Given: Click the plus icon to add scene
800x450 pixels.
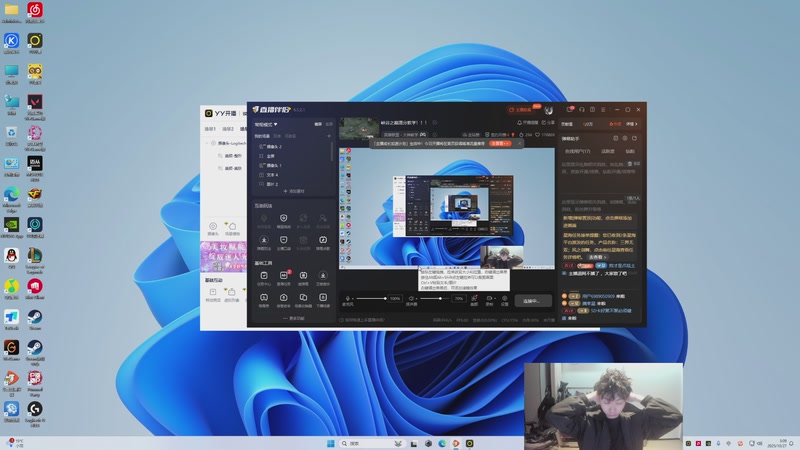Looking at the screenshot, I should pyautogui.click(x=329, y=136).
